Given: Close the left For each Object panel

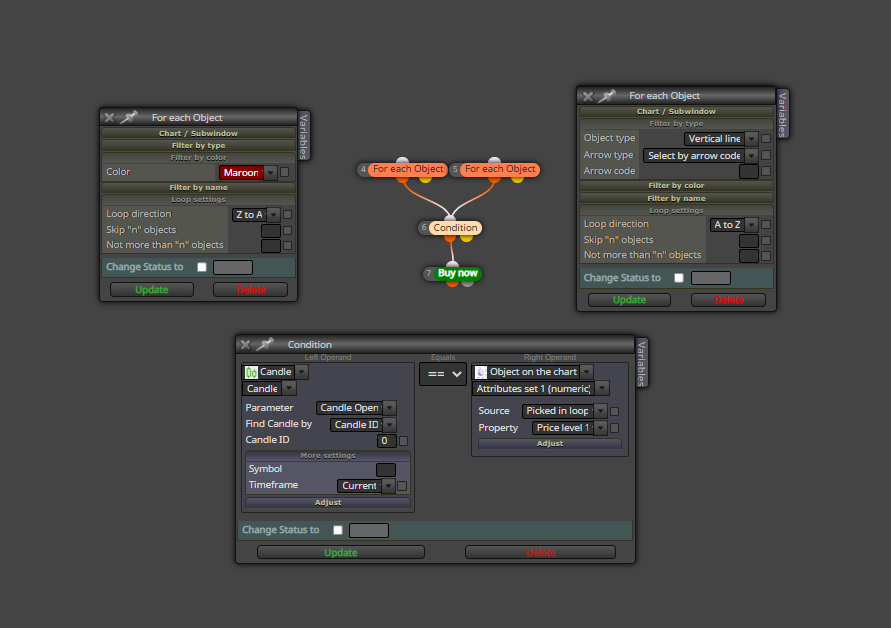Looking at the screenshot, I should tap(110, 118).
